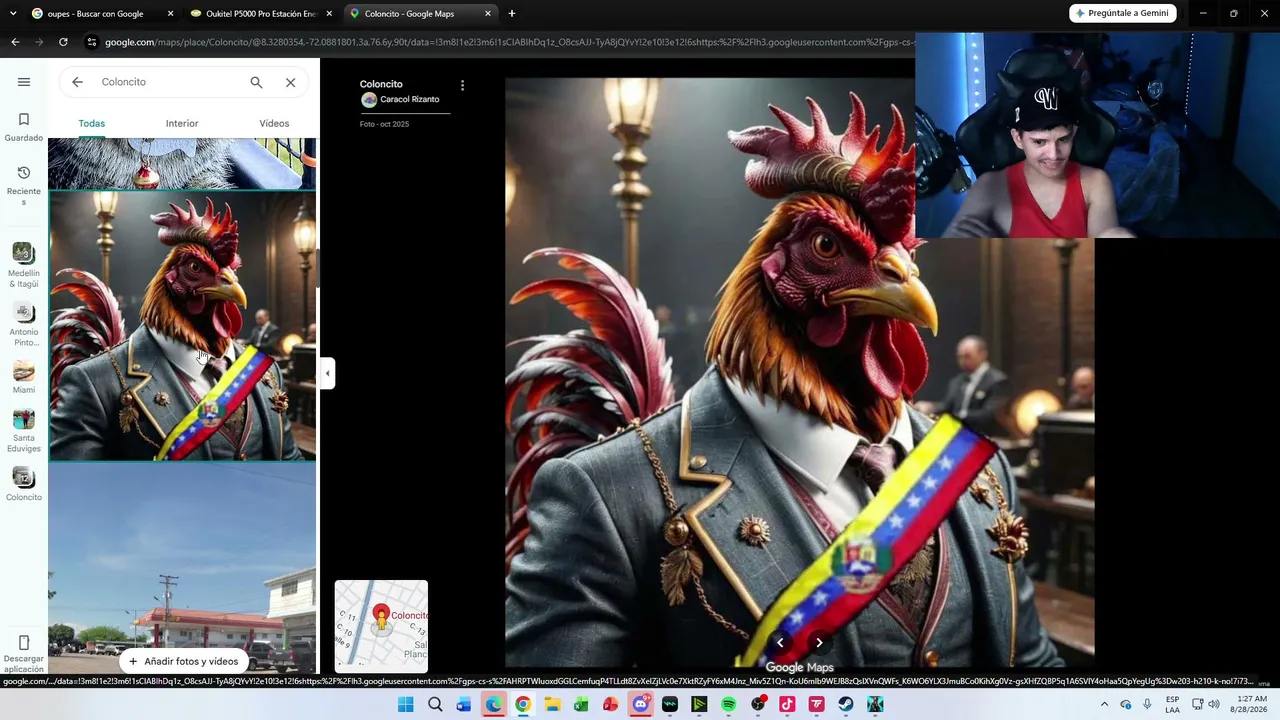Screen dimensions: 1280x720
Task: Open Excel from the taskbar
Action: (x=581, y=704)
